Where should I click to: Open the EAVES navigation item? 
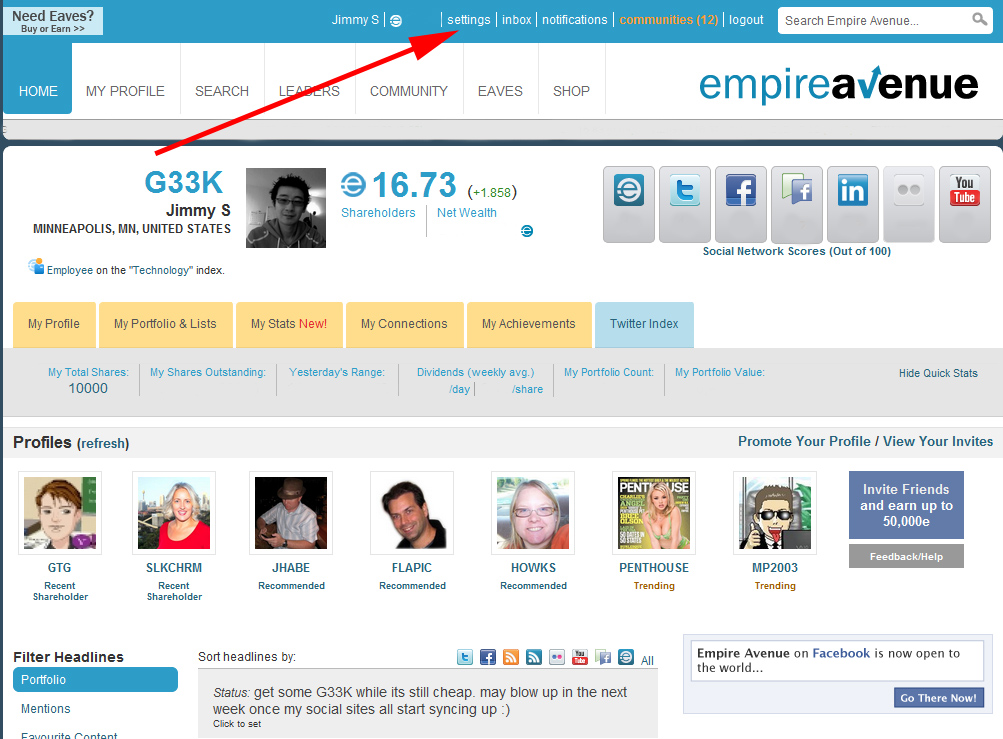pos(500,91)
